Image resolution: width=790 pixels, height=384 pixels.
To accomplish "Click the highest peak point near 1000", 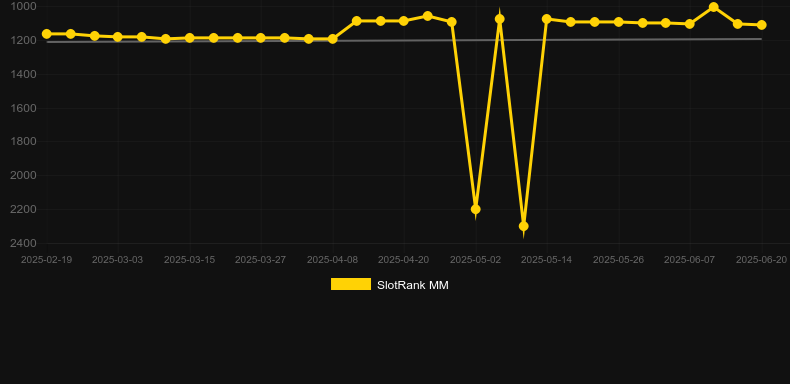I will pyautogui.click(x=713, y=7).
